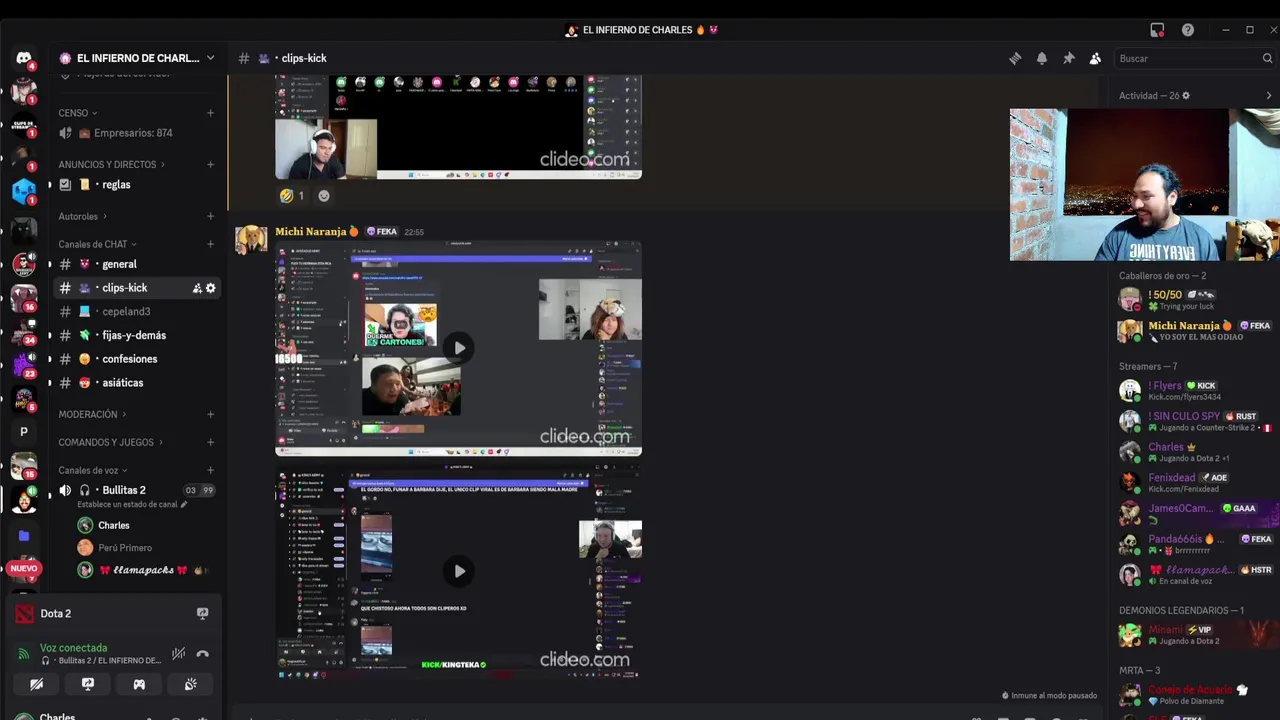Image resolution: width=1280 pixels, height=720 pixels.
Task: Open member Michi Naranja in member list
Action: pos(1196,330)
